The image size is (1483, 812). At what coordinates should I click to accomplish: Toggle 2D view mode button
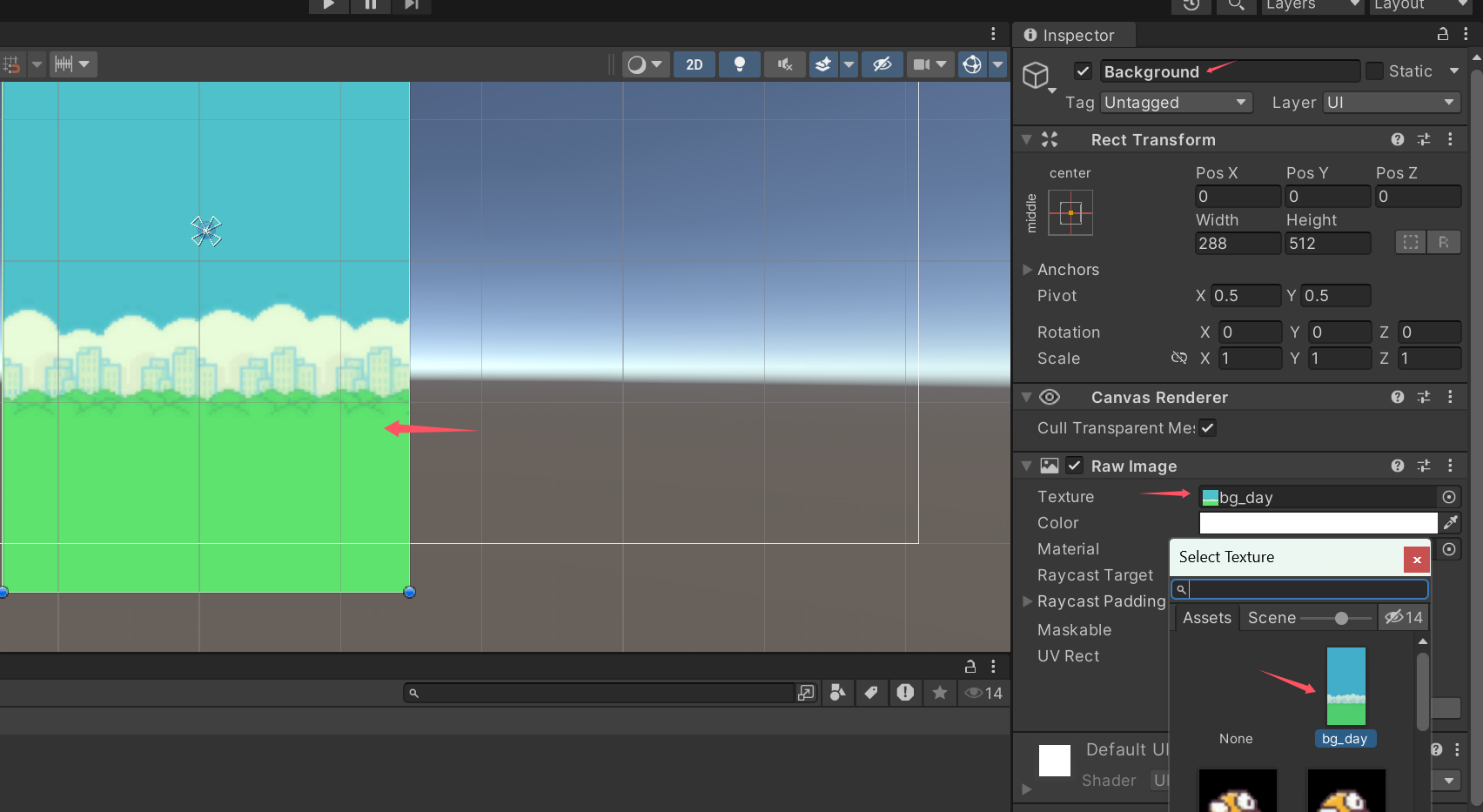tap(695, 64)
